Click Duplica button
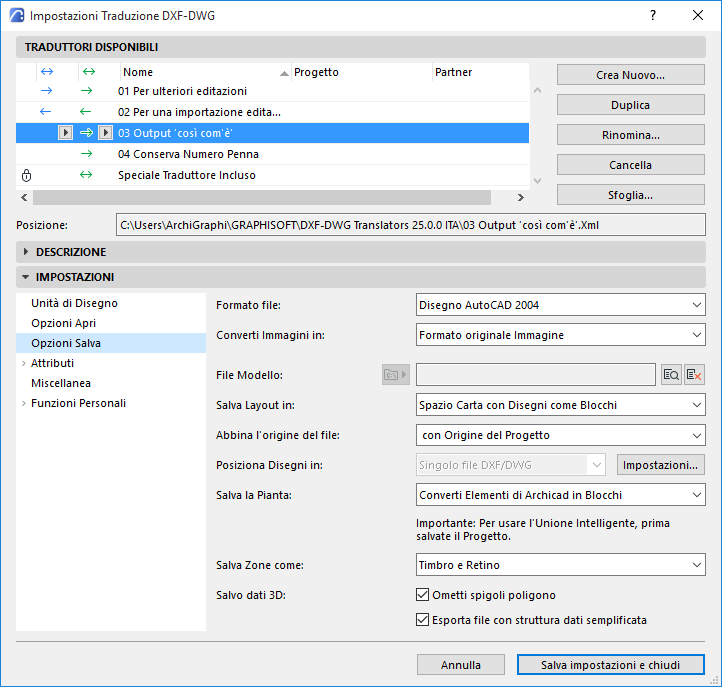 point(630,105)
